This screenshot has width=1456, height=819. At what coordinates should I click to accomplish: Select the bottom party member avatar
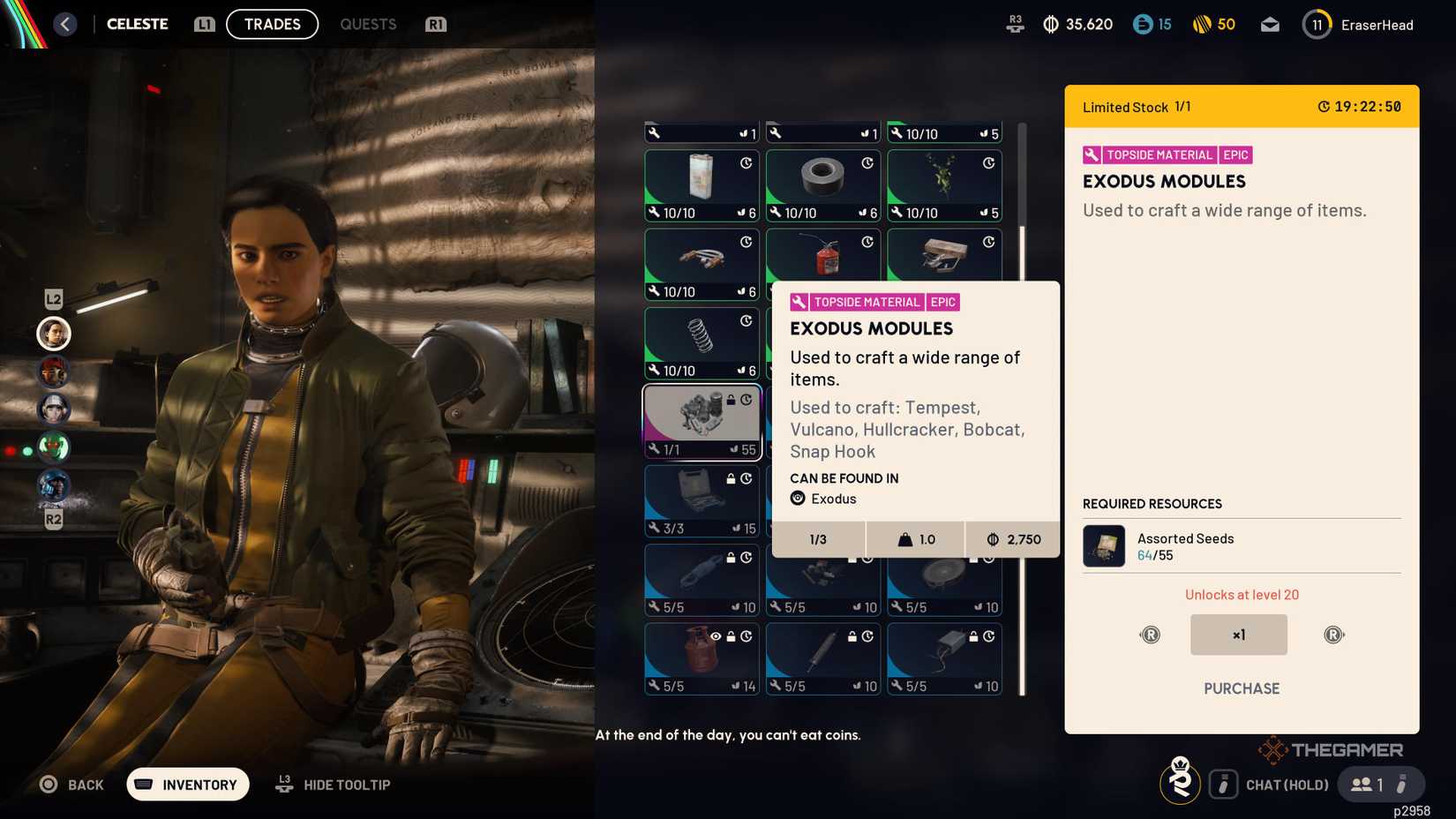[x=54, y=486]
